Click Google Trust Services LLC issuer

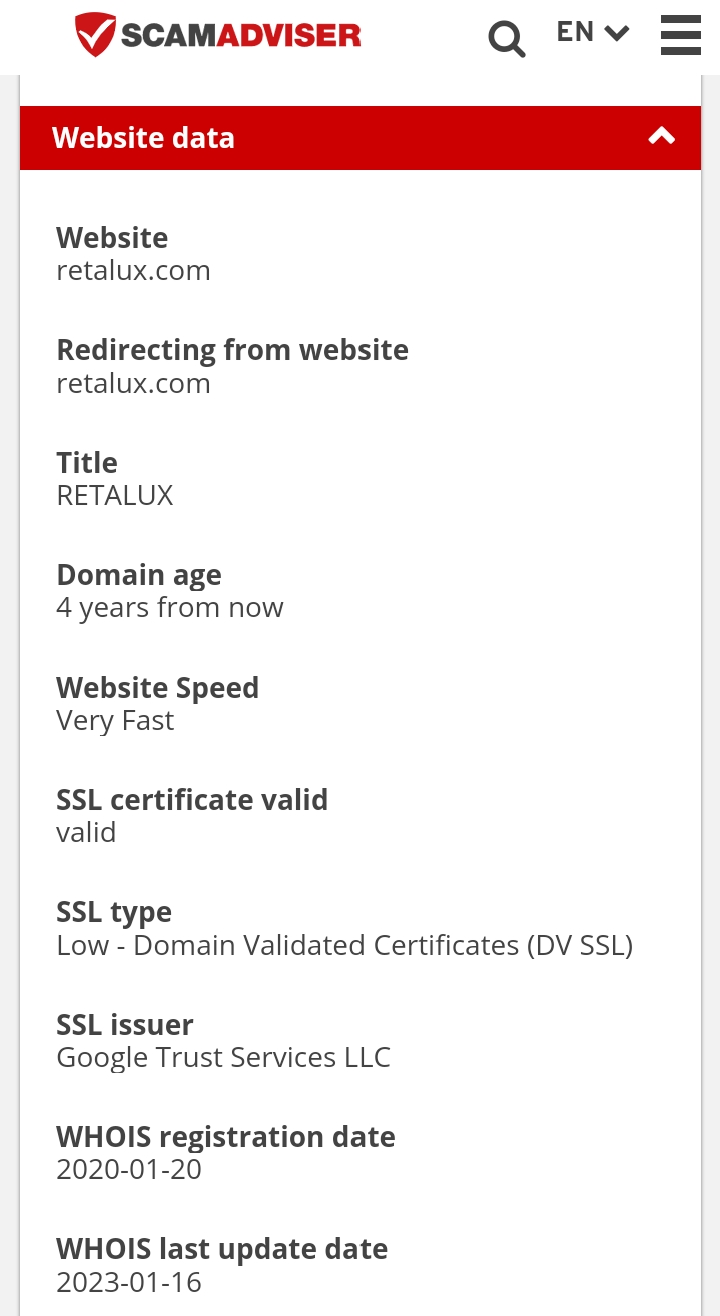coord(223,1058)
